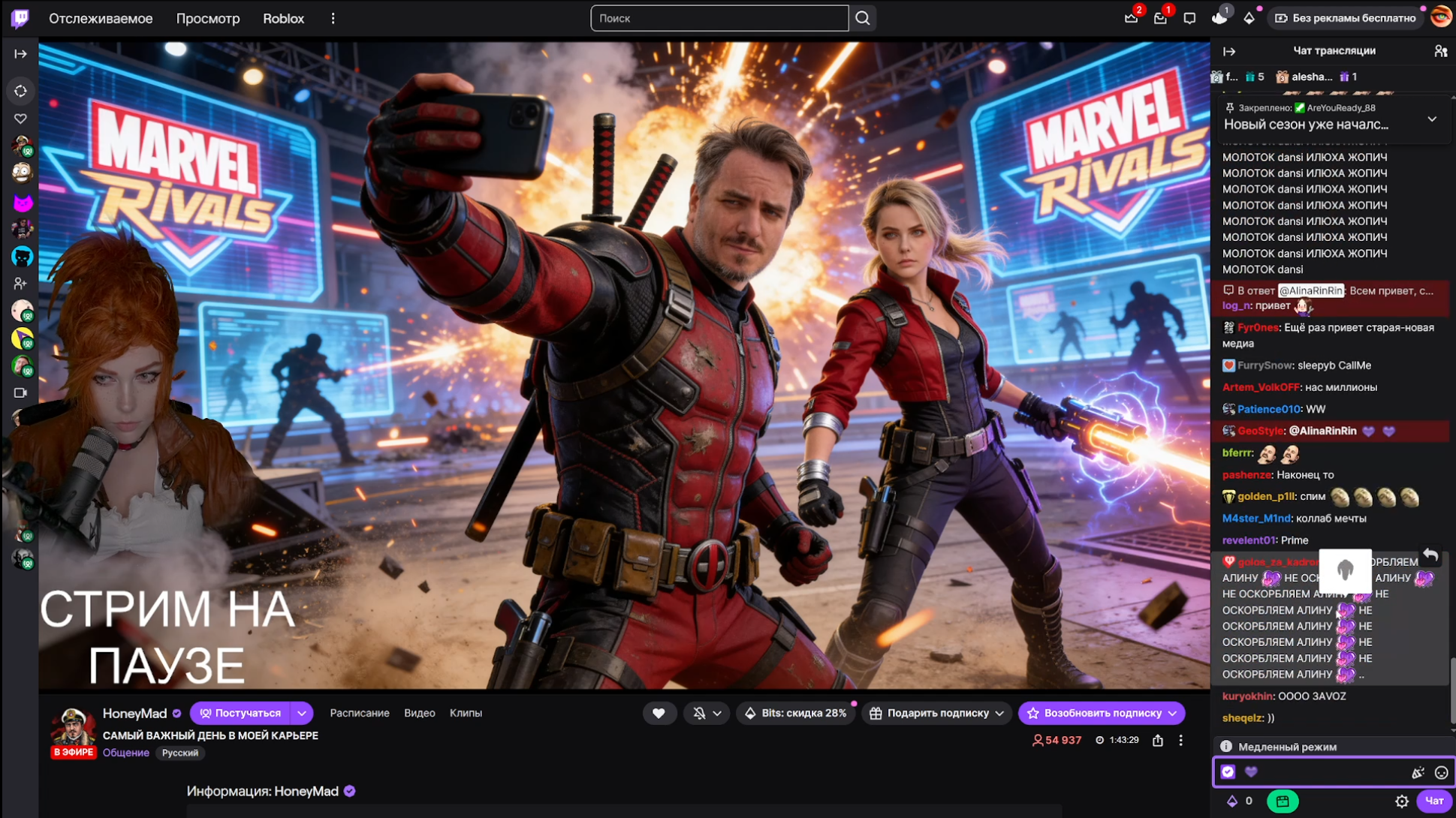Toggle stream notifications bell
This screenshot has width=1456, height=818.
(700, 714)
